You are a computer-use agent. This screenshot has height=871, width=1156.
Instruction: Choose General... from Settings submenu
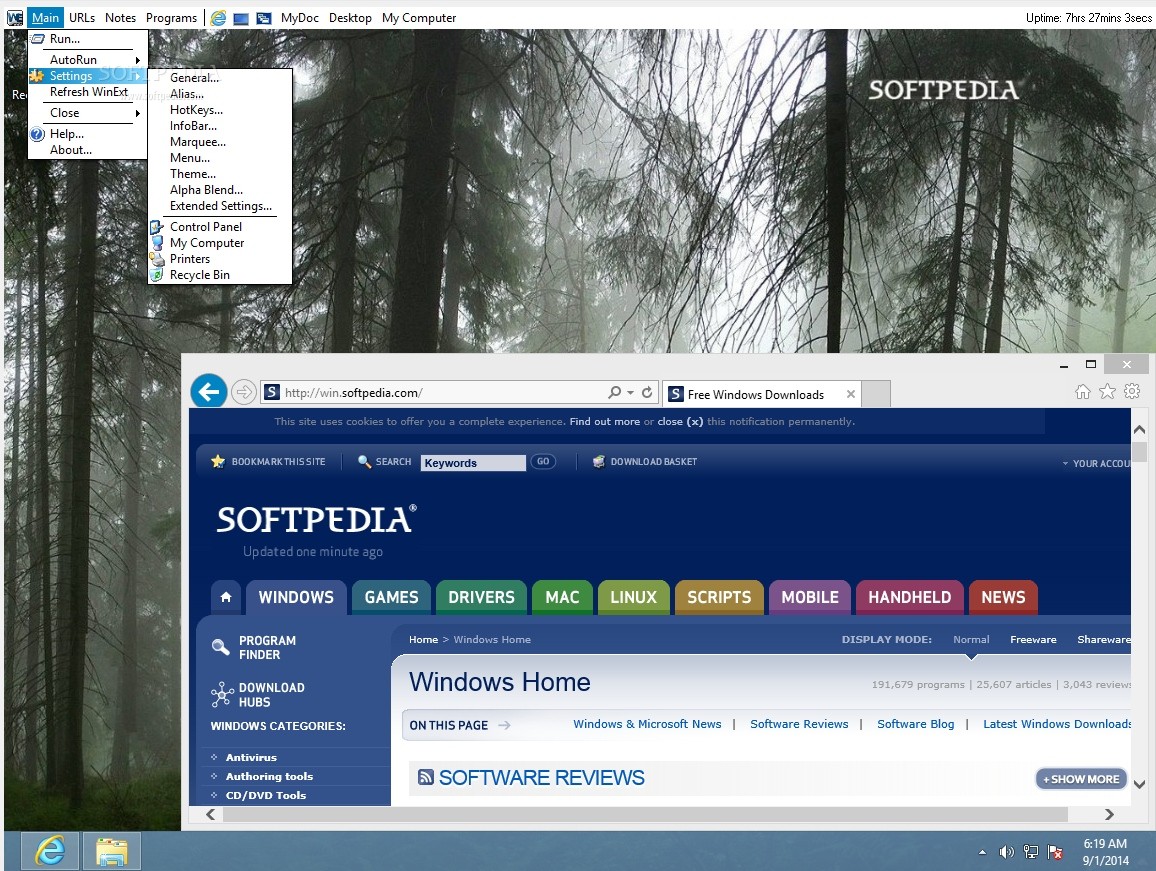195,77
